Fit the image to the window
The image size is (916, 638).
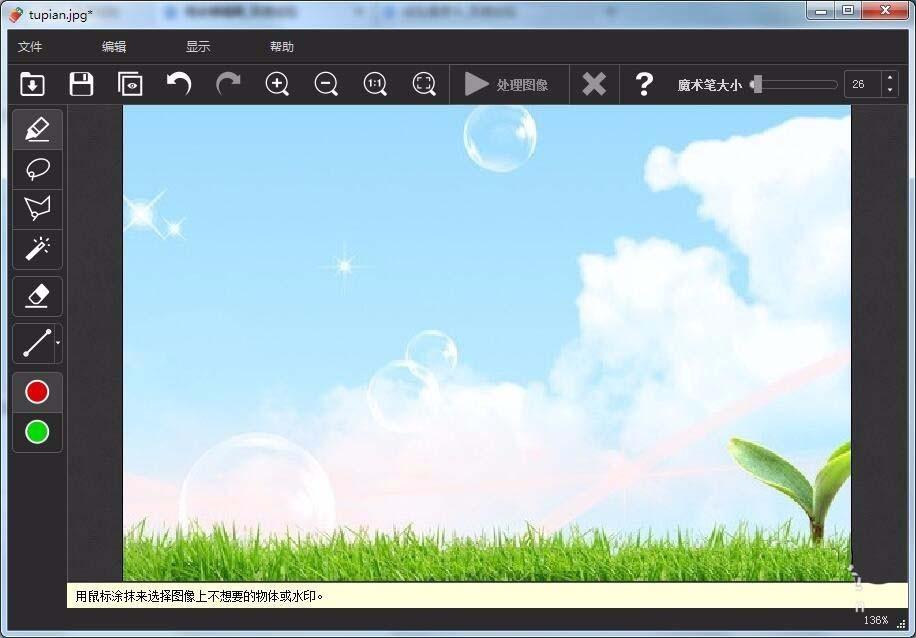click(x=424, y=84)
